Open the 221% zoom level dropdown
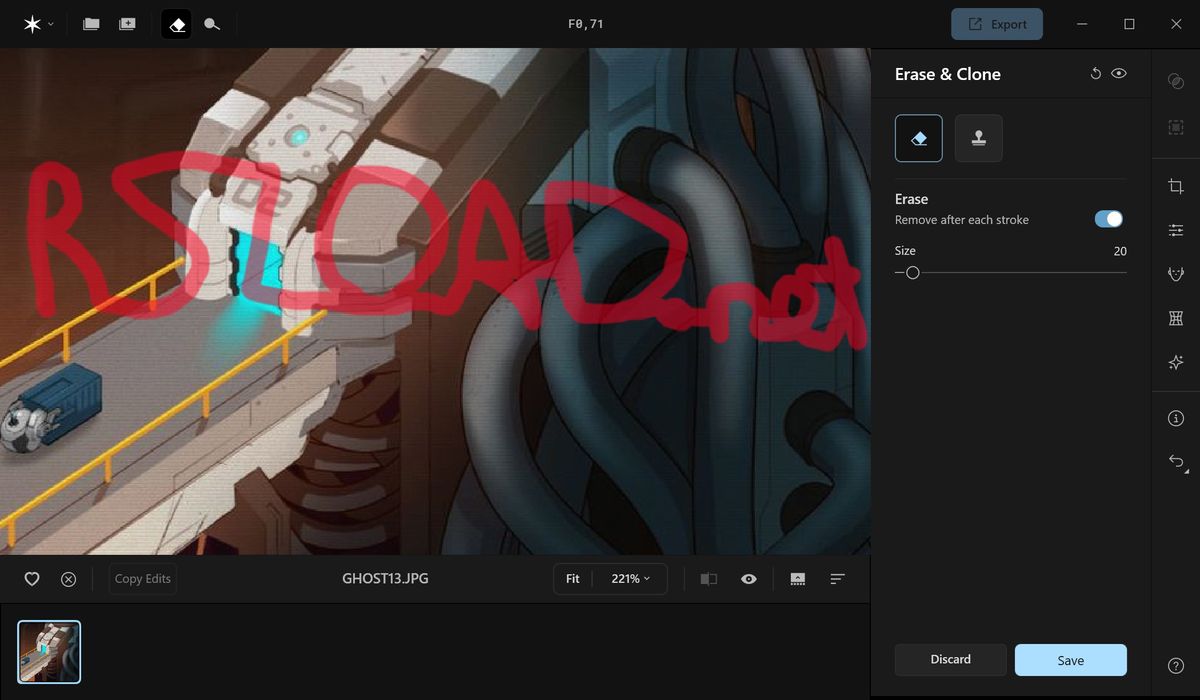 point(631,579)
